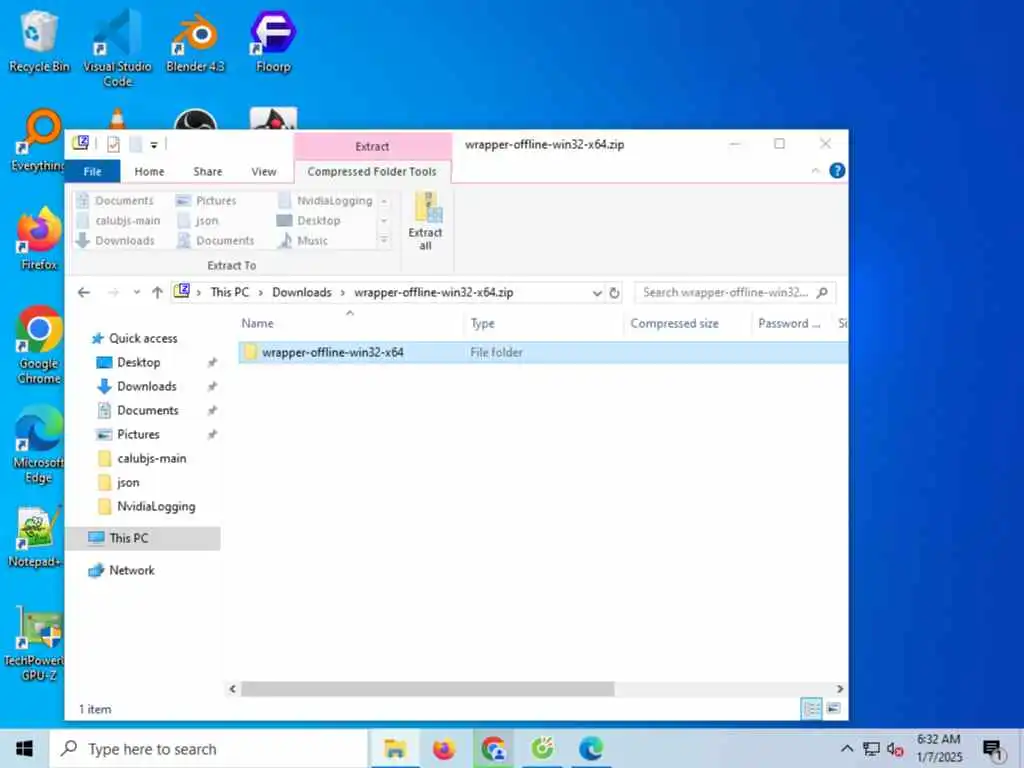
Task: Open Edge from taskbar
Action: tap(591, 748)
